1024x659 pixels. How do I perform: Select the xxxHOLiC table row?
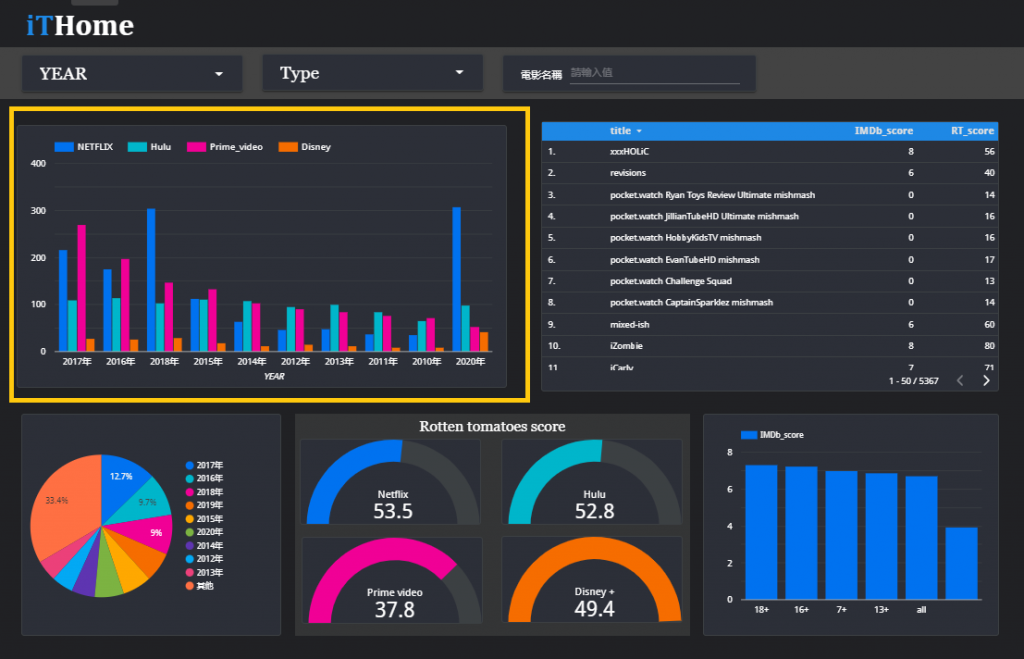pyautogui.click(x=769, y=152)
